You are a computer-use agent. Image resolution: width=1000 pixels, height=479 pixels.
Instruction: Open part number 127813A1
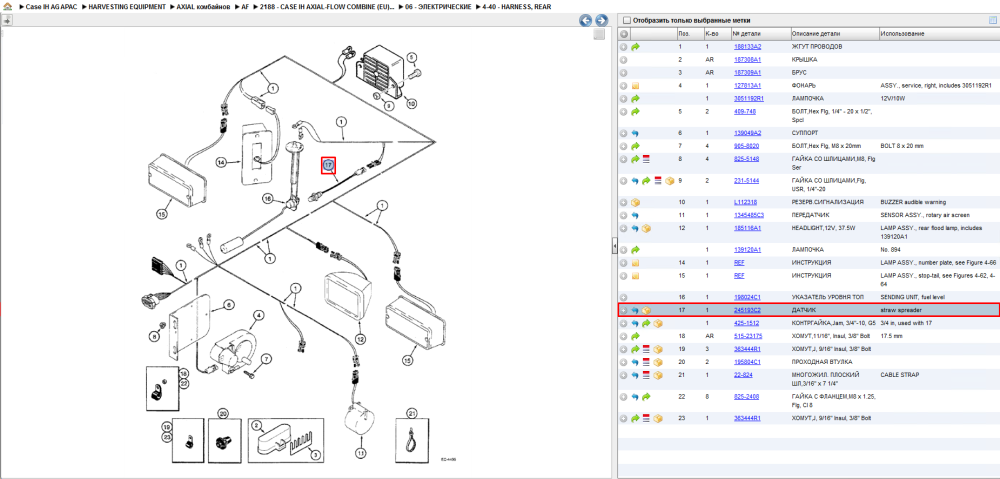coord(747,85)
